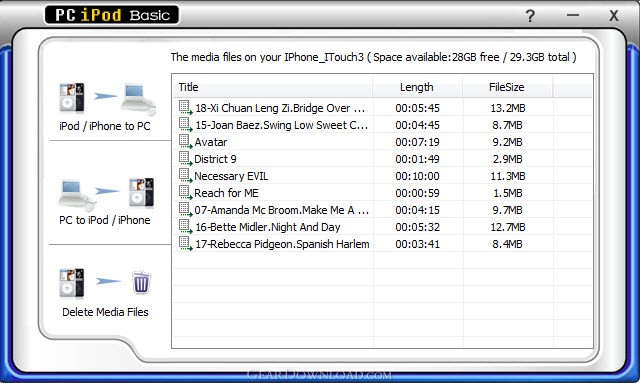The width and height of the screenshot is (640, 383).
Task: Click the file size 2.9MB for District 9
Action: click(x=507, y=159)
